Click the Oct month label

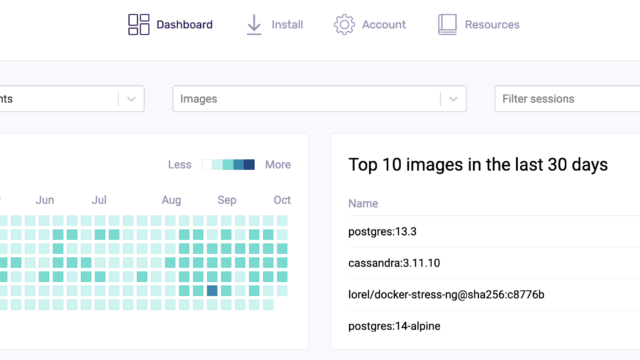(x=282, y=200)
